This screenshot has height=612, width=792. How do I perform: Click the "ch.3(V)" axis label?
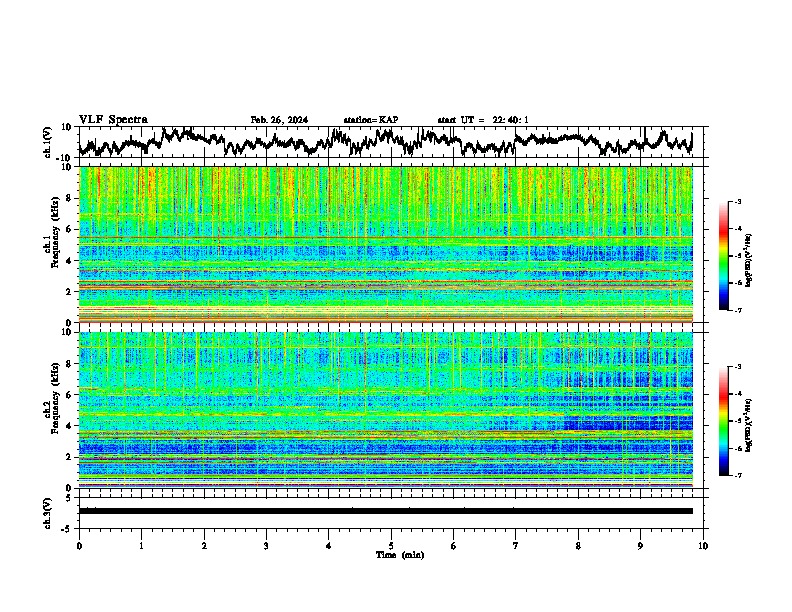point(48,513)
